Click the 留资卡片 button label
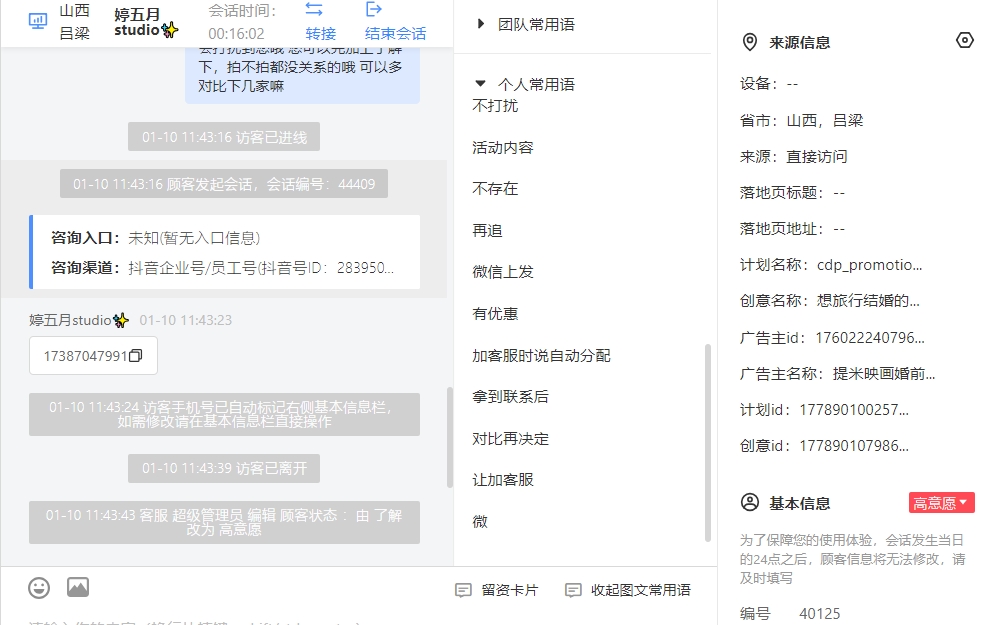The width and height of the screenshot is (984, 625). click(x=510, y=590)
